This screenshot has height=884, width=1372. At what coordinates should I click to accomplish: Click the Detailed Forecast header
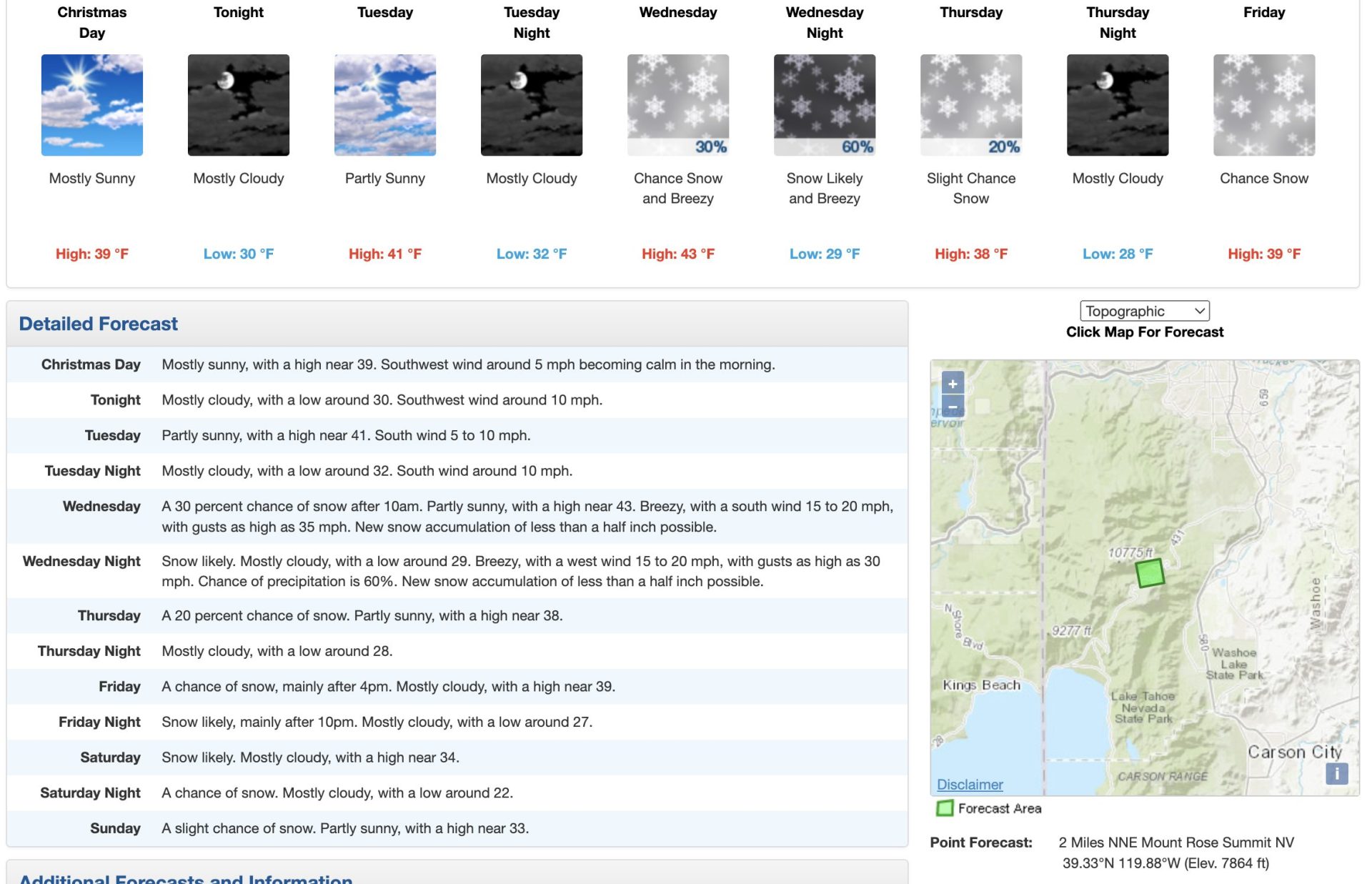coord(99,324)
